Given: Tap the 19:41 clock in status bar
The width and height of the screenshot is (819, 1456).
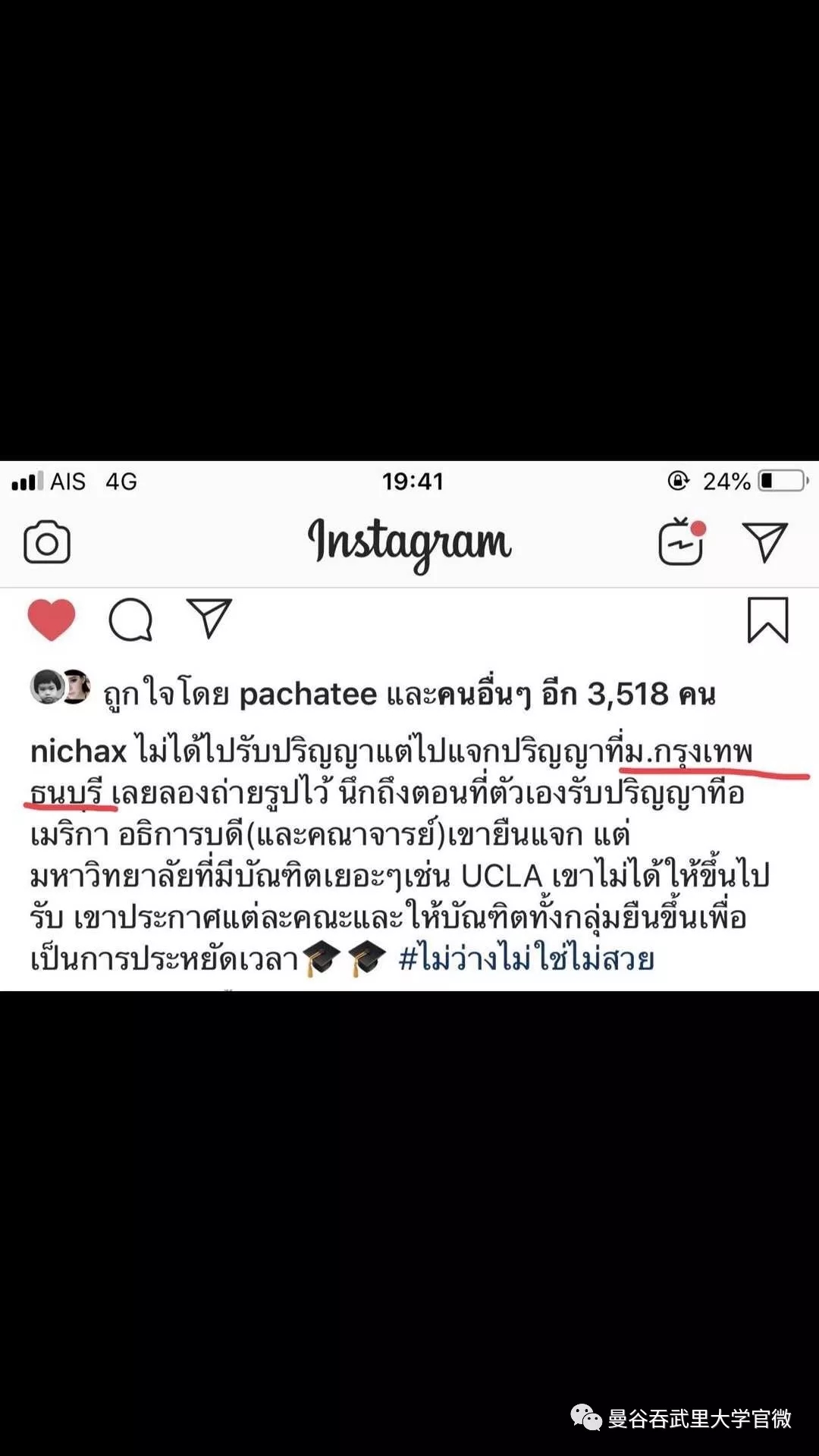Looking at the screenshot, I should (x=413, y=481).
